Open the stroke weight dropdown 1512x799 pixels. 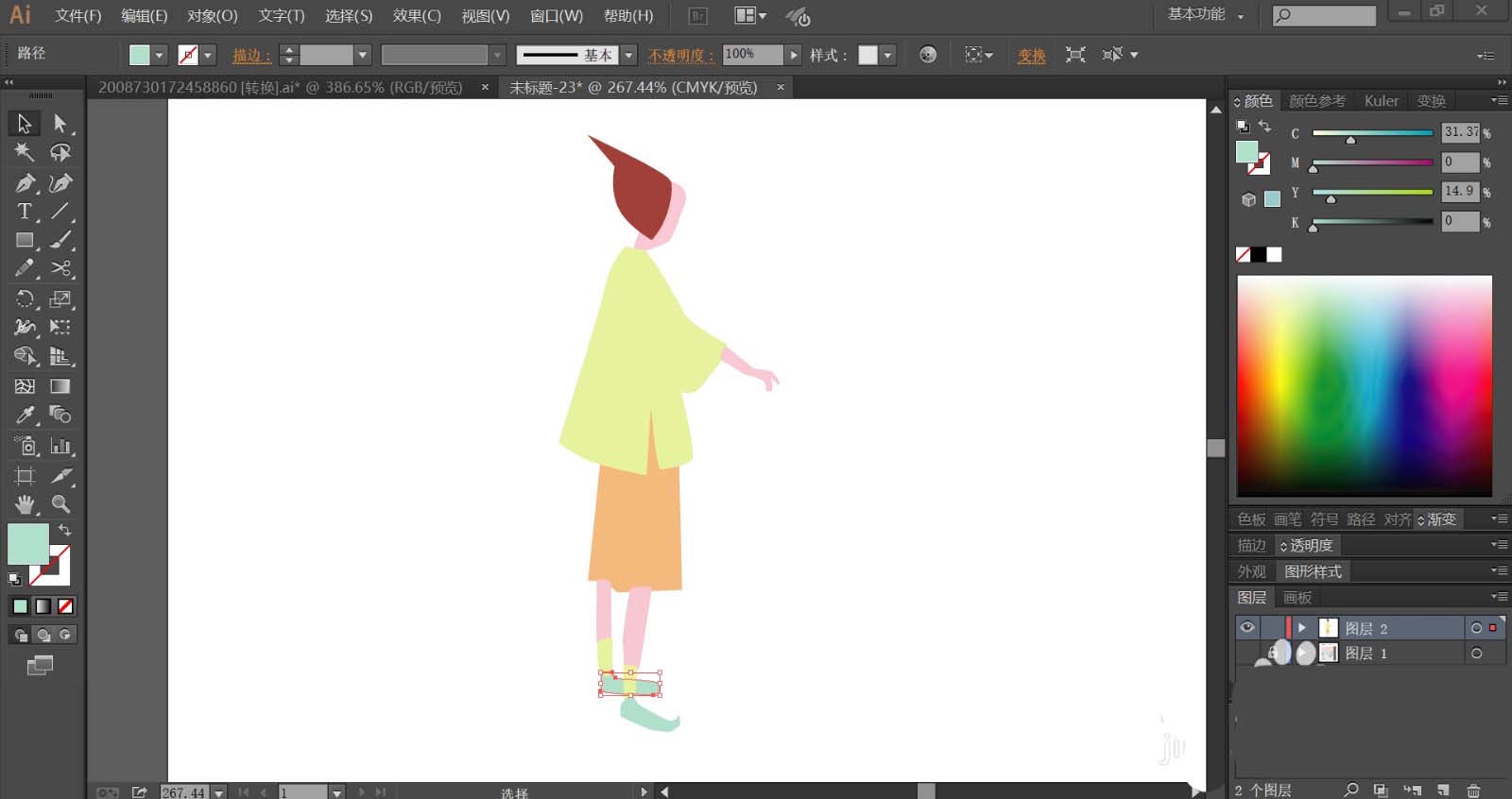pyautogui.click(x=362, y=55)
